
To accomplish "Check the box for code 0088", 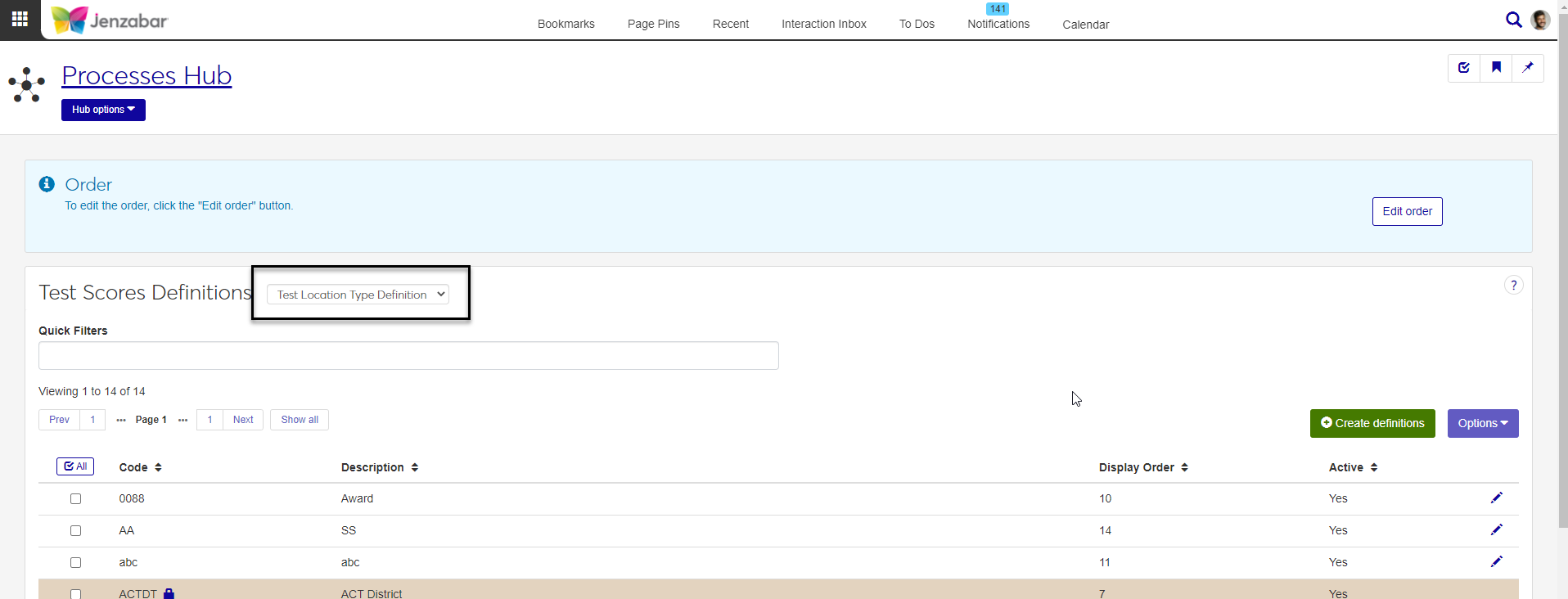I will tap(76, 498).
